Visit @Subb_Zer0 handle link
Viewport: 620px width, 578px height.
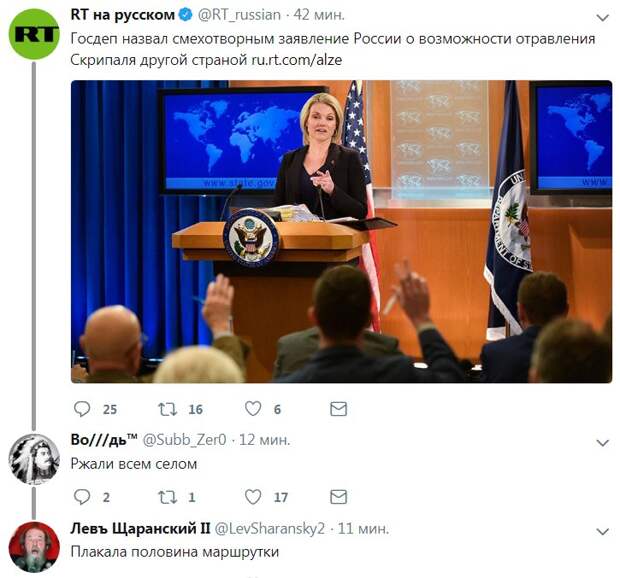pyautogui.click(x=184, y=440)
